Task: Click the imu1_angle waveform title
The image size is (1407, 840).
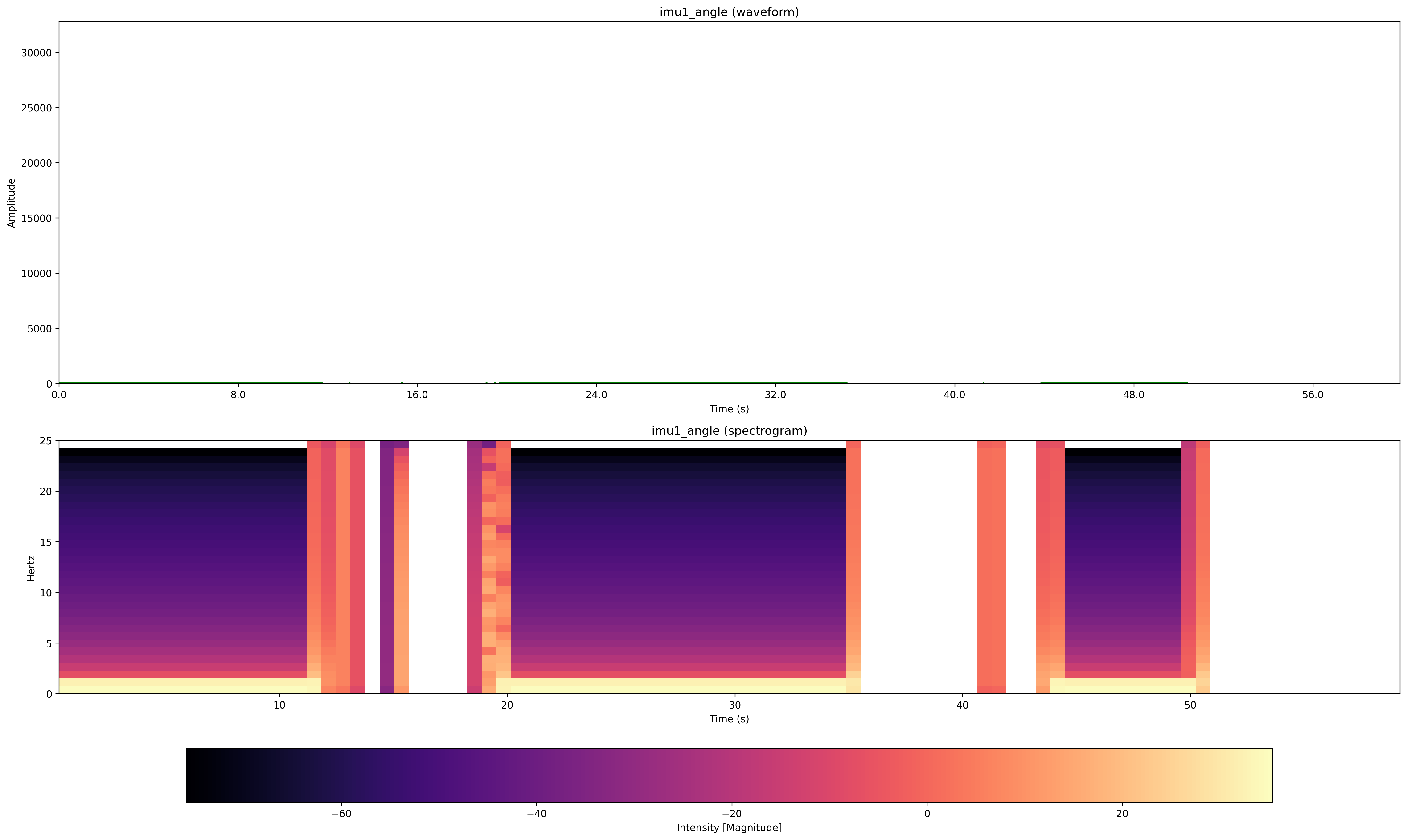Action: click(729, 12)
